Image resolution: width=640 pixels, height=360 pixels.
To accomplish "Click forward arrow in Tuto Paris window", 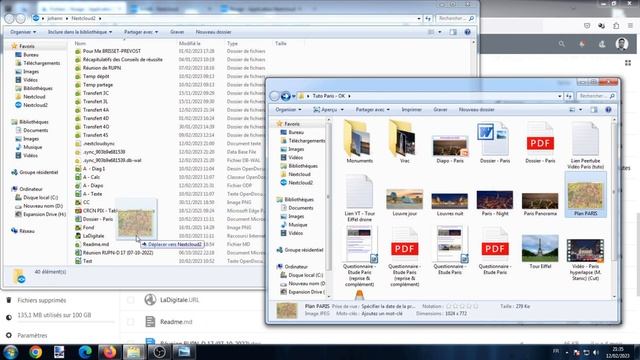I will (x=286, y=96).
